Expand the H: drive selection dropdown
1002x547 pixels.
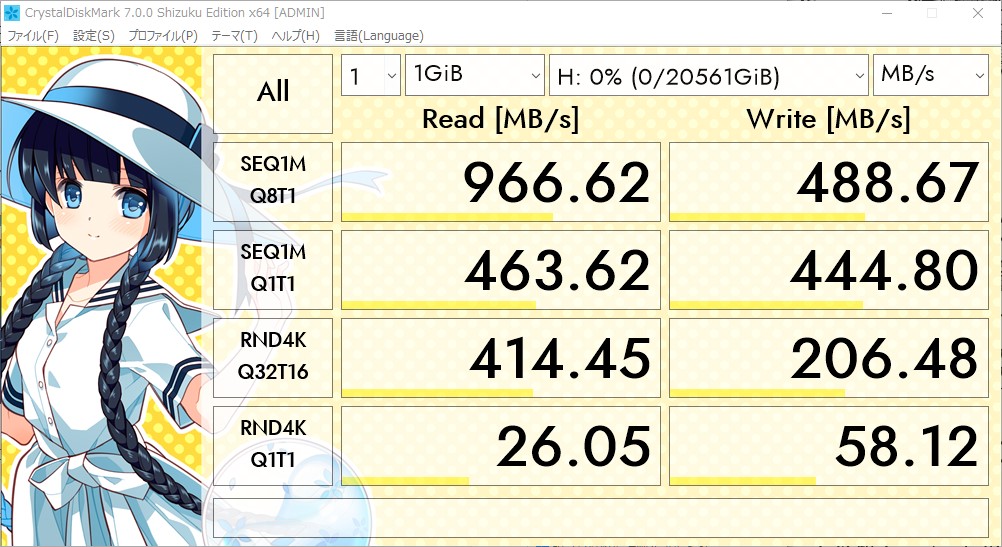pos(709,75)
